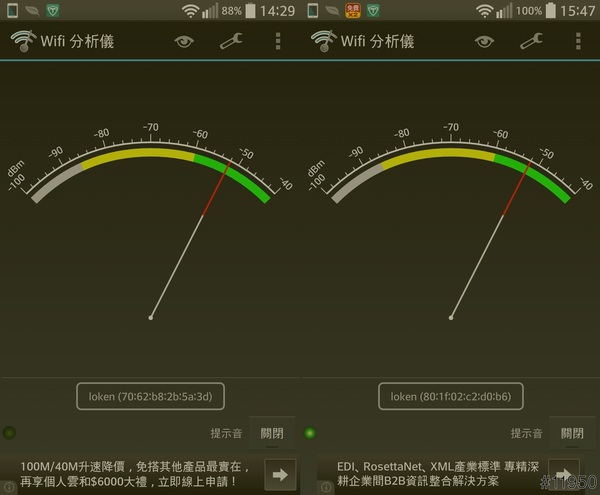This screenshot has height=495, width=600.
Task: Toggle 提示音 關閉 button in right screen
Action: click(572, 433)
